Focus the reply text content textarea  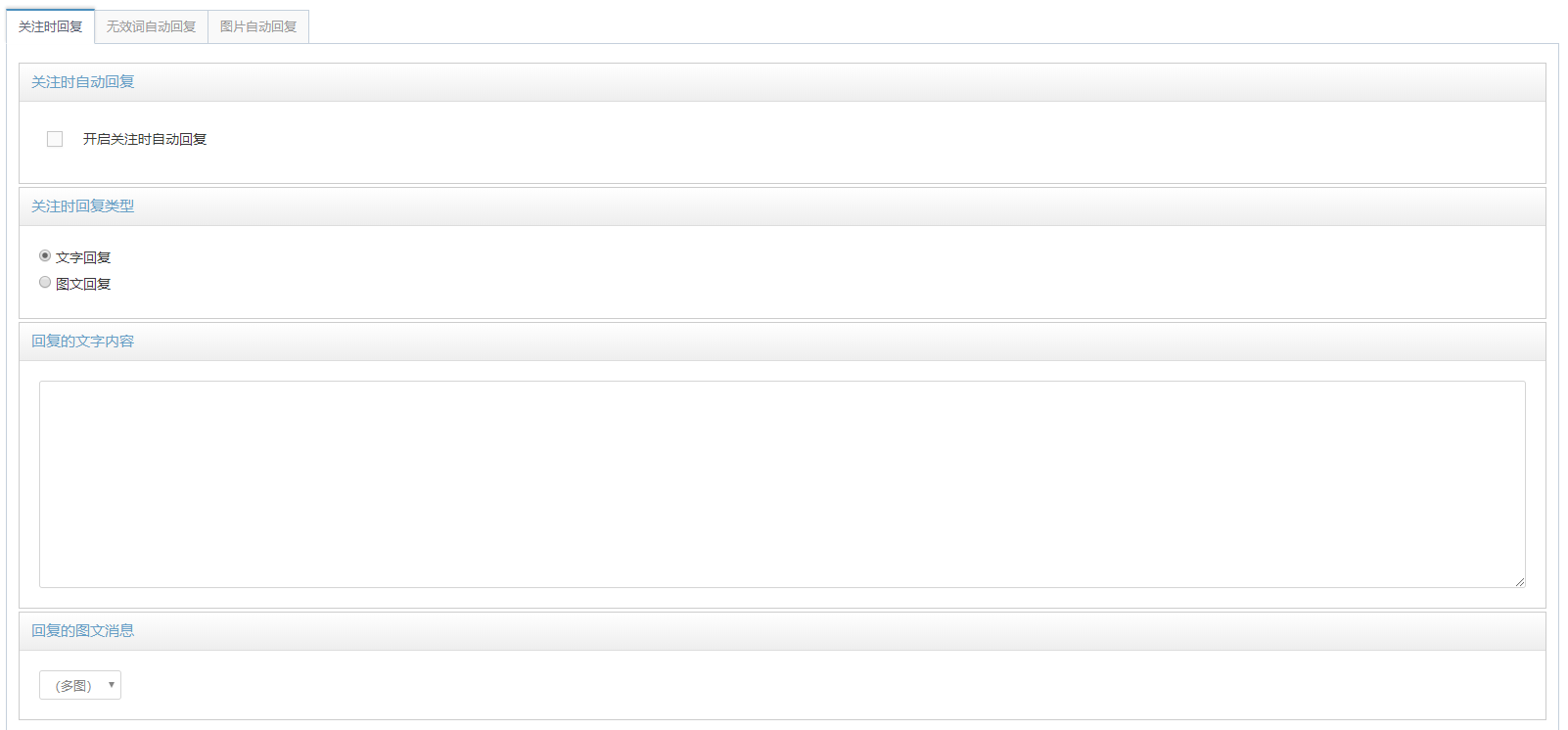(782, 484)
